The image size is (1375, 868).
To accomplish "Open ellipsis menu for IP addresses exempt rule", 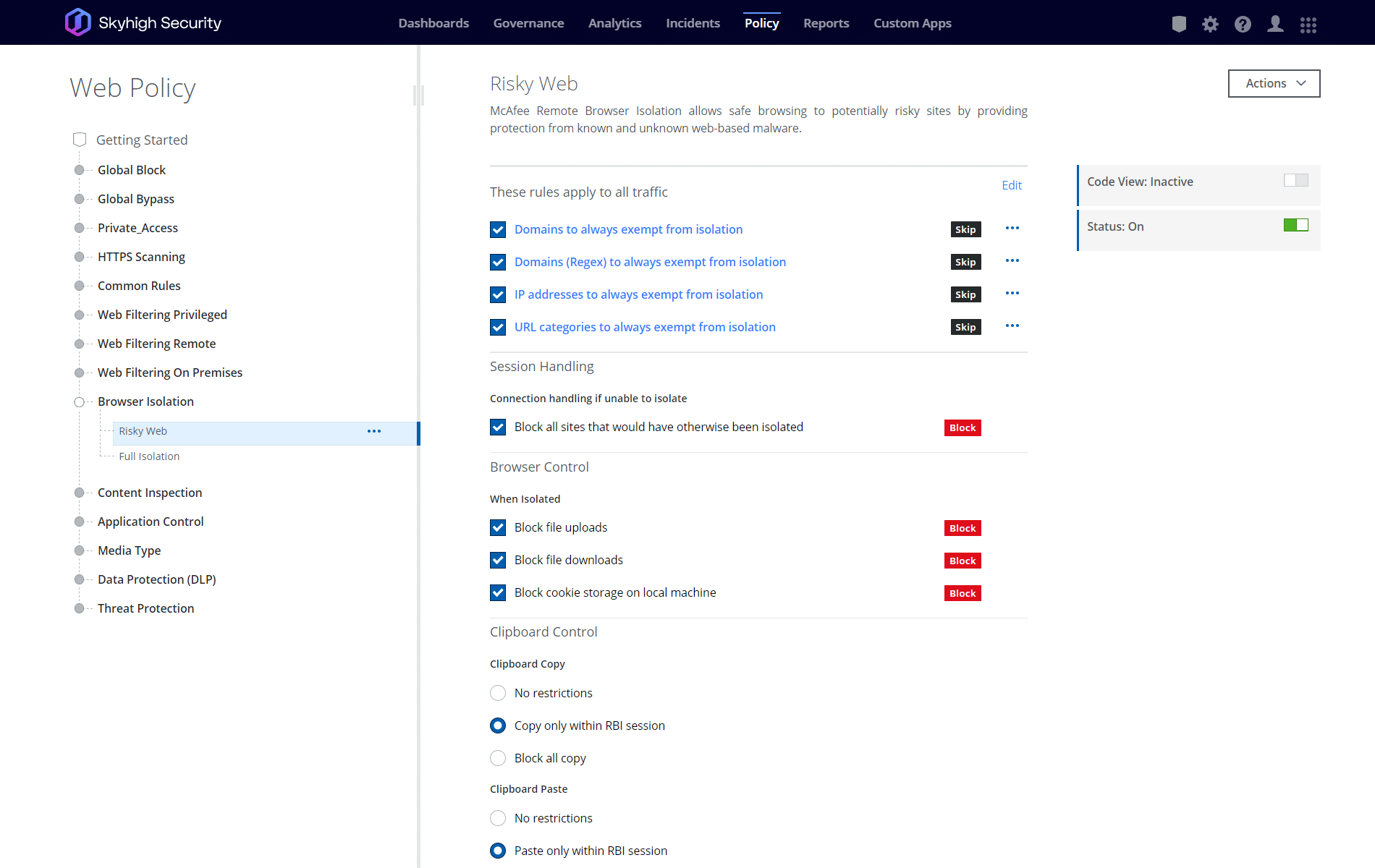I will [1012, 294].
